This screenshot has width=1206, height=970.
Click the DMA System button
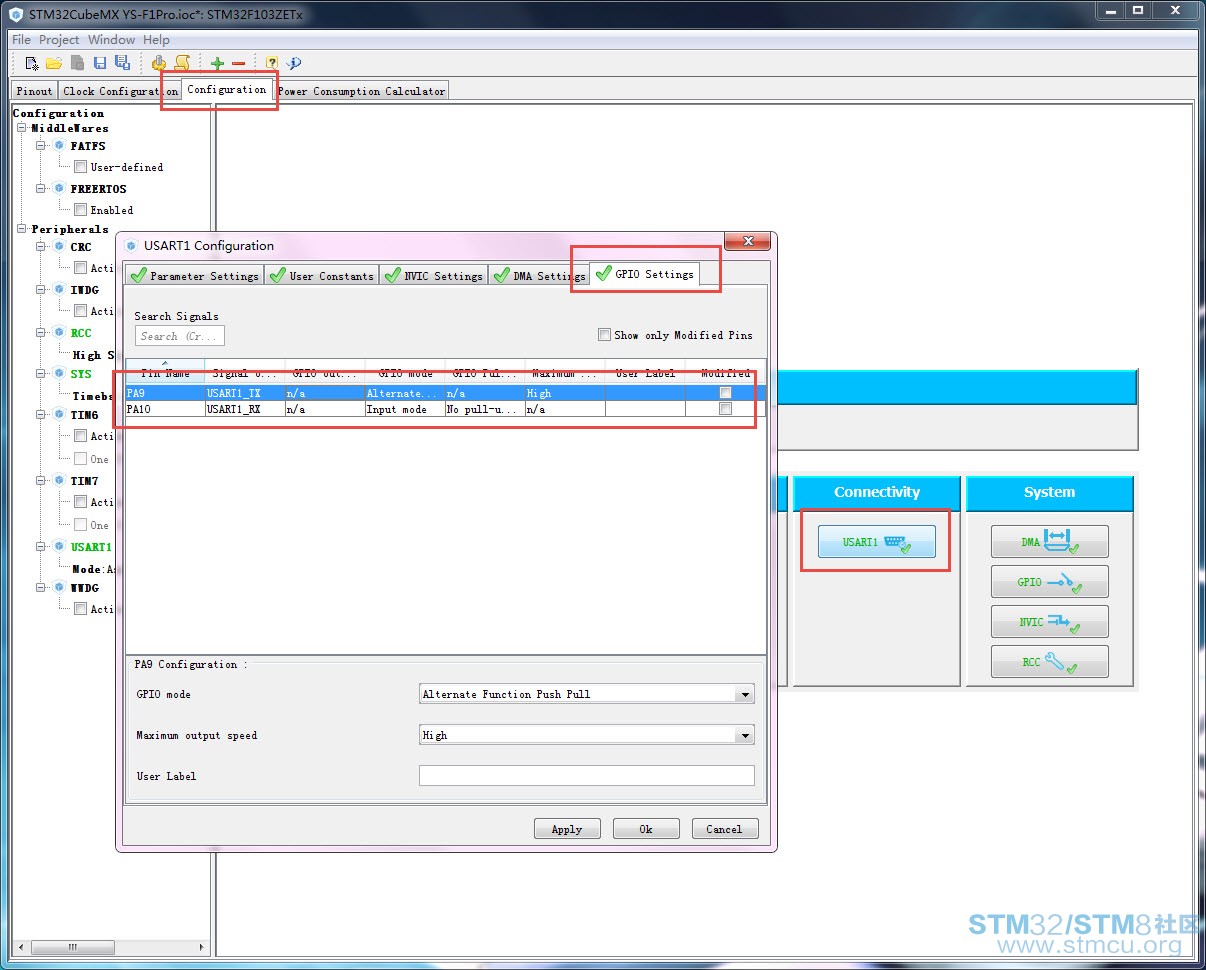point(1050,542)
